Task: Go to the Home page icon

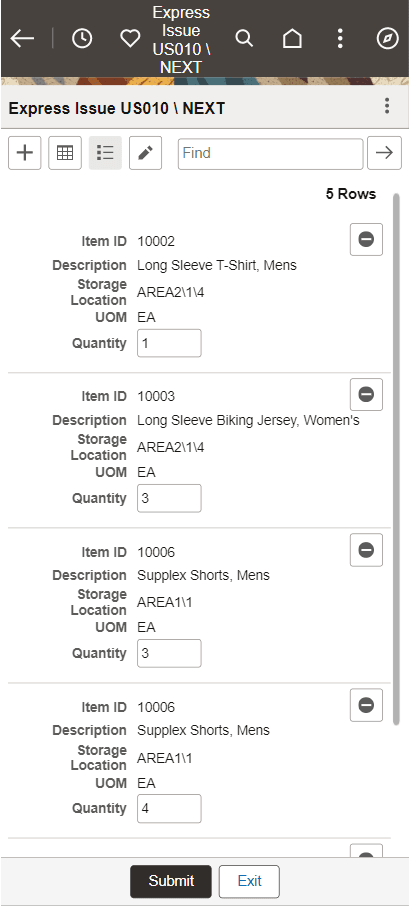Action: point(292,39)
